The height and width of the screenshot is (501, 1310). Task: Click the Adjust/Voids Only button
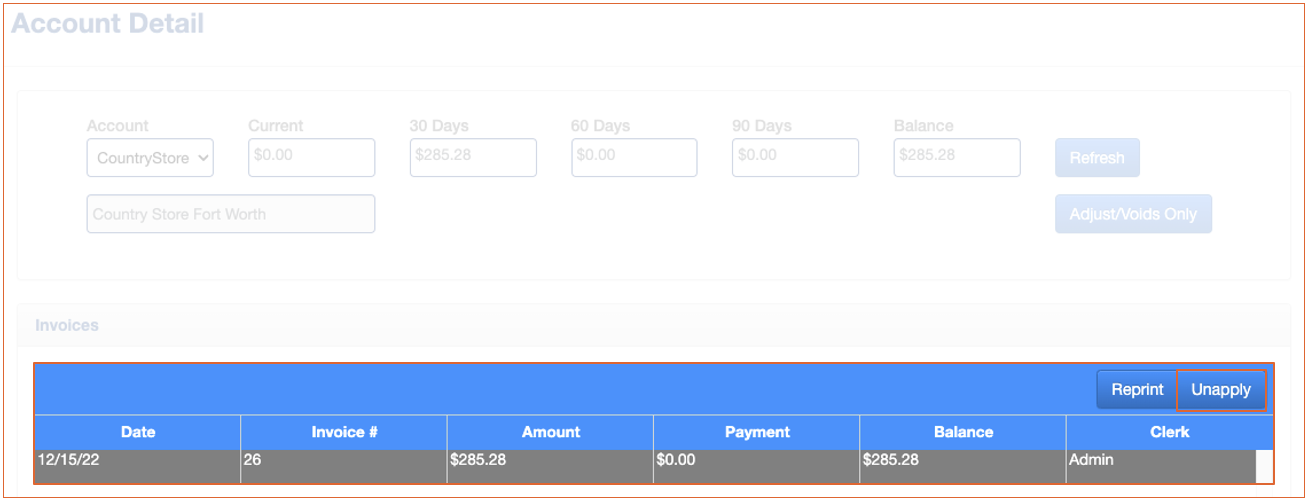point(1133,214)
